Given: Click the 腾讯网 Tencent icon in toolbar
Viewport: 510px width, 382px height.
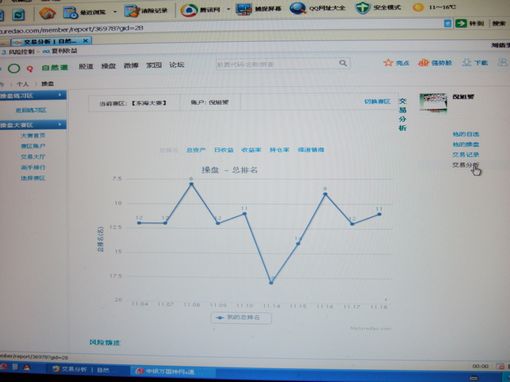Looking at the screenshot, I should 189,10.
